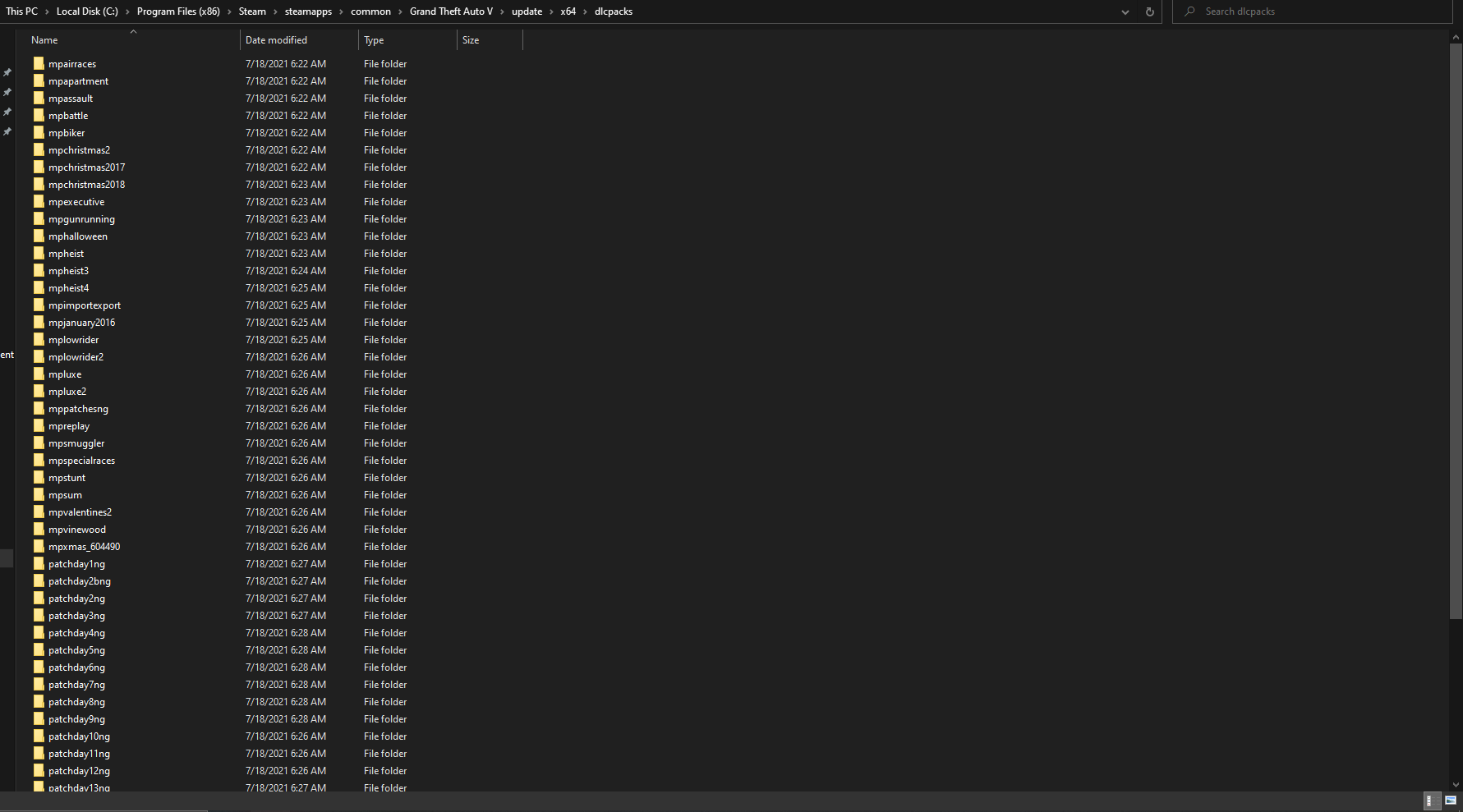The image size is (1463, 812).
Task: Click the 'mpvinewood' folder name
Action: [77, 530]
